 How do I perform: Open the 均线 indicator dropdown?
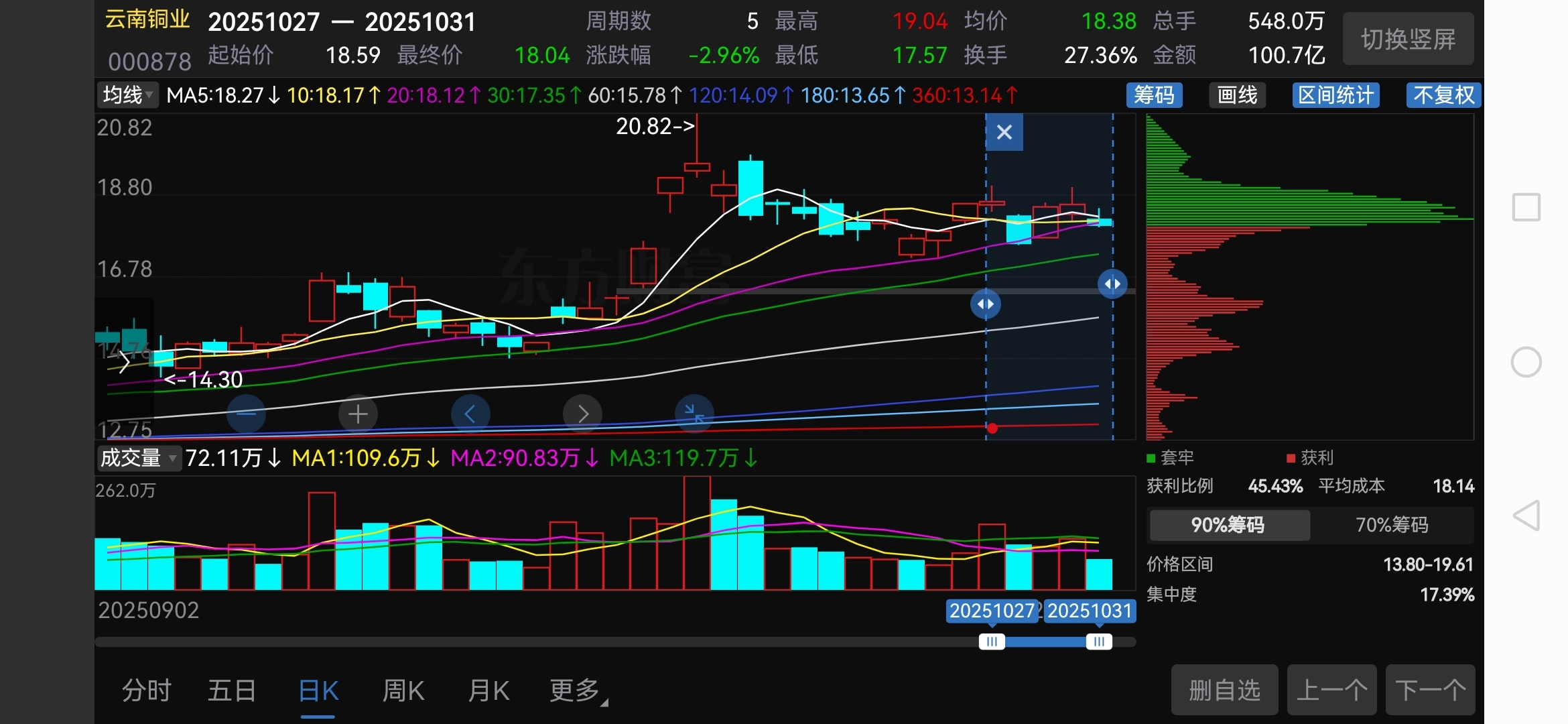point(128,95)
